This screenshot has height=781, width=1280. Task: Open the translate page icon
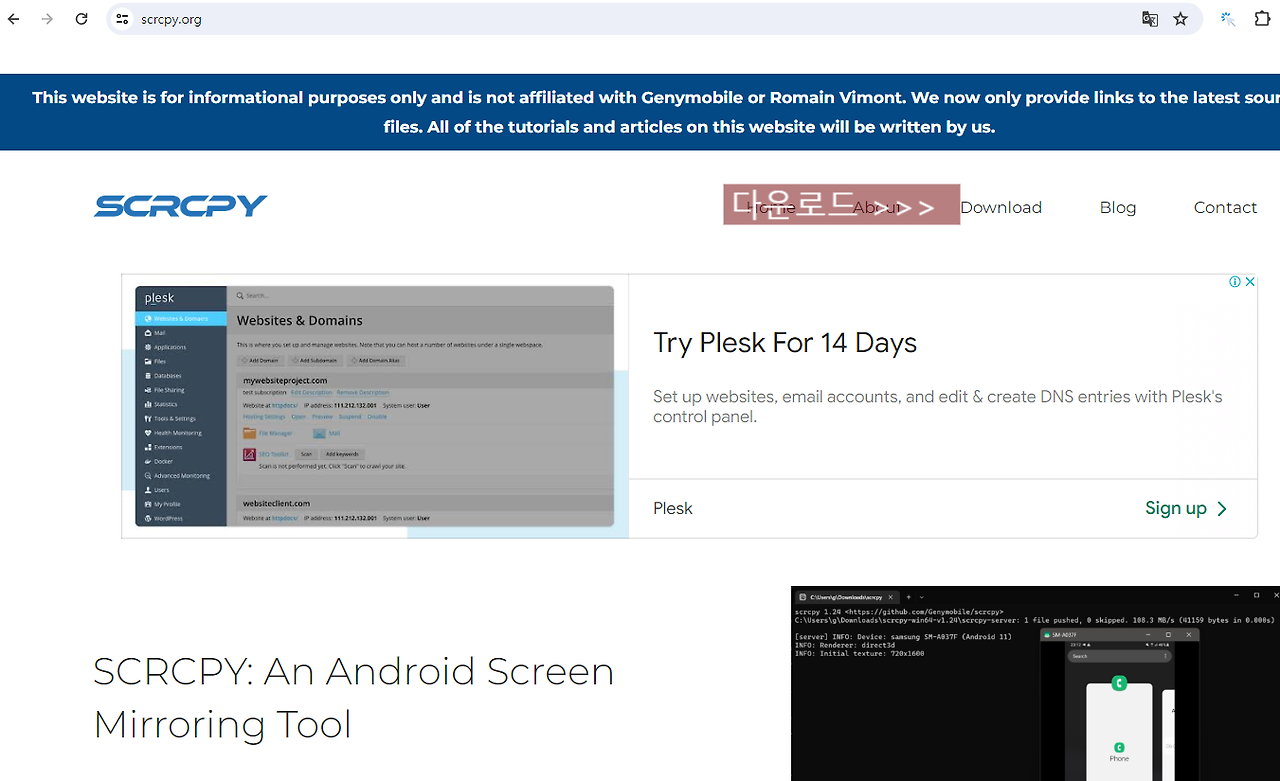pos(1150,19)
